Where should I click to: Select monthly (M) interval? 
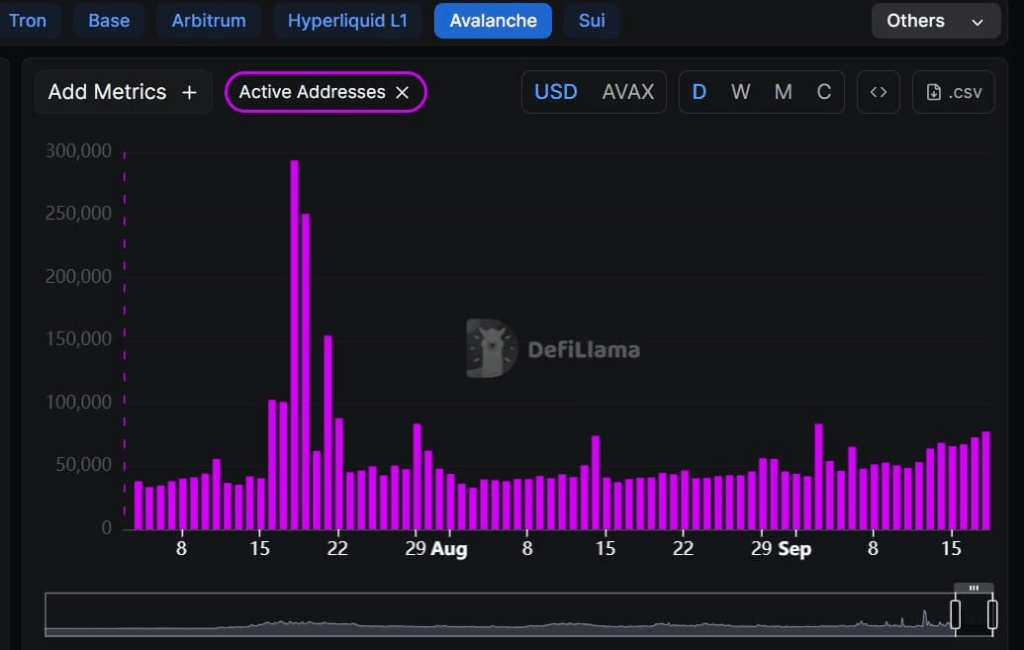click(783, 92)
